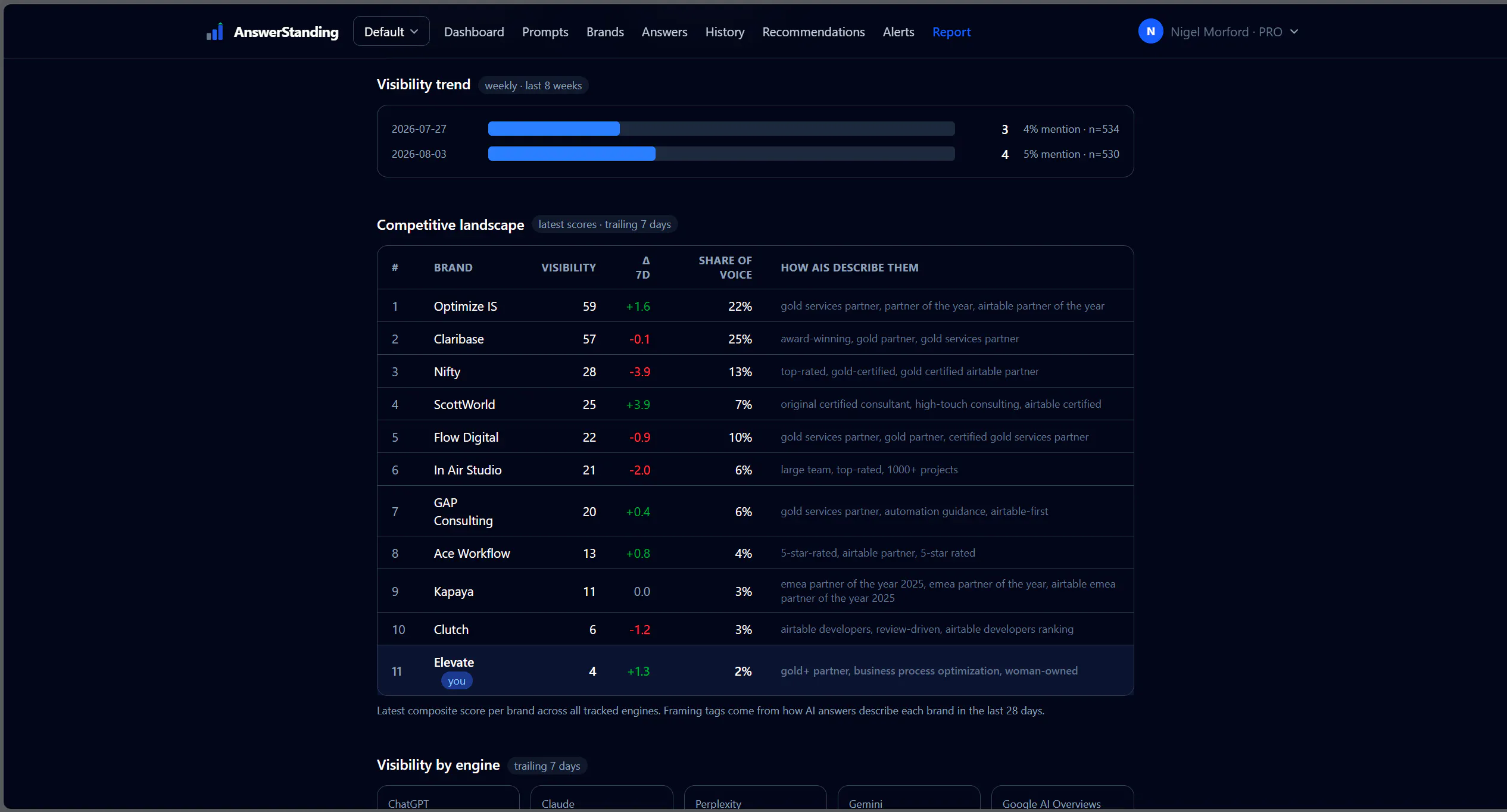Image resolution: width=1507 pixels, height=812 pixels.
Task: Click the Δ 7D column header
Action: pos(642,267)
